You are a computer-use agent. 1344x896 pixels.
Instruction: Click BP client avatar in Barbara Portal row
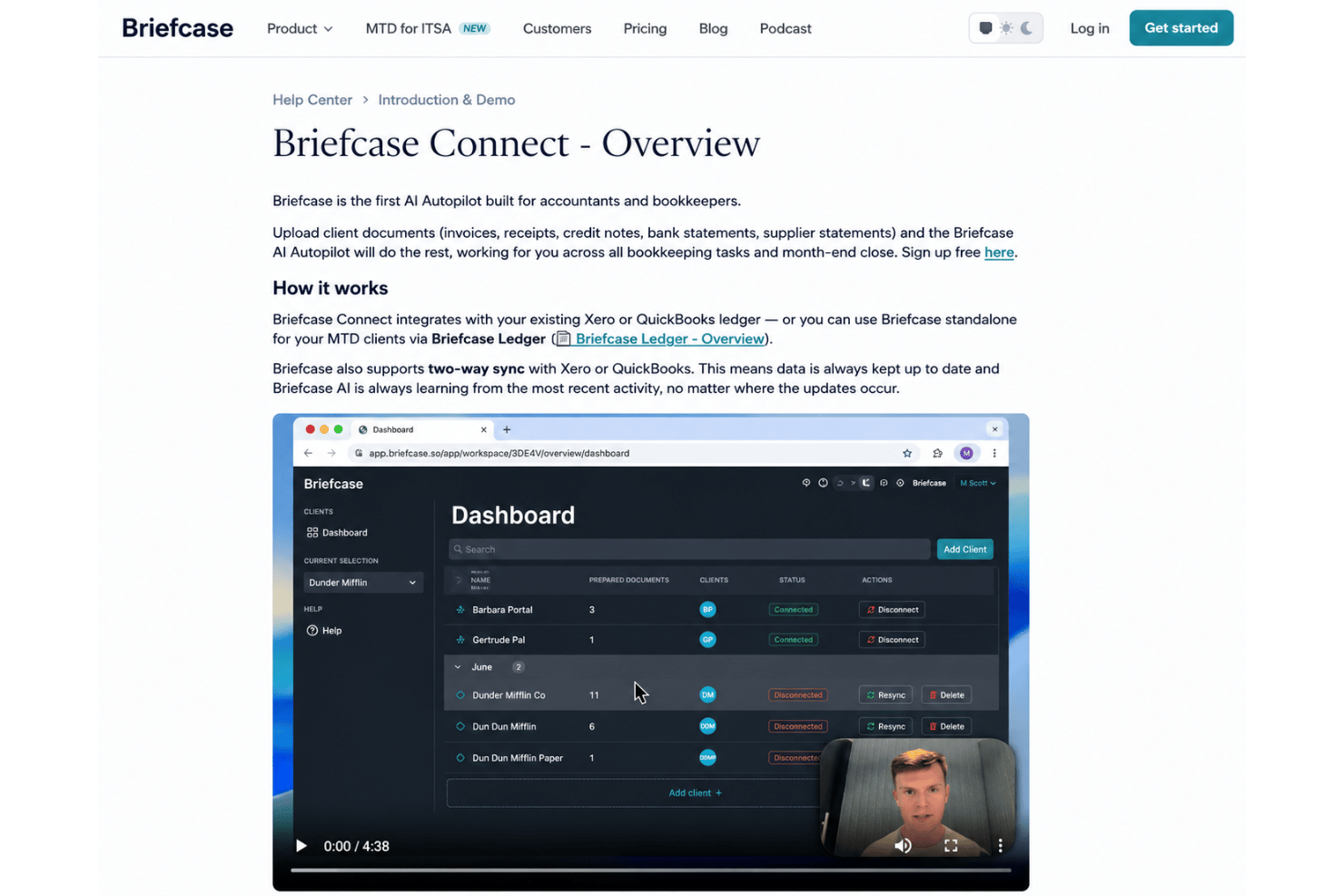(707, 610)
